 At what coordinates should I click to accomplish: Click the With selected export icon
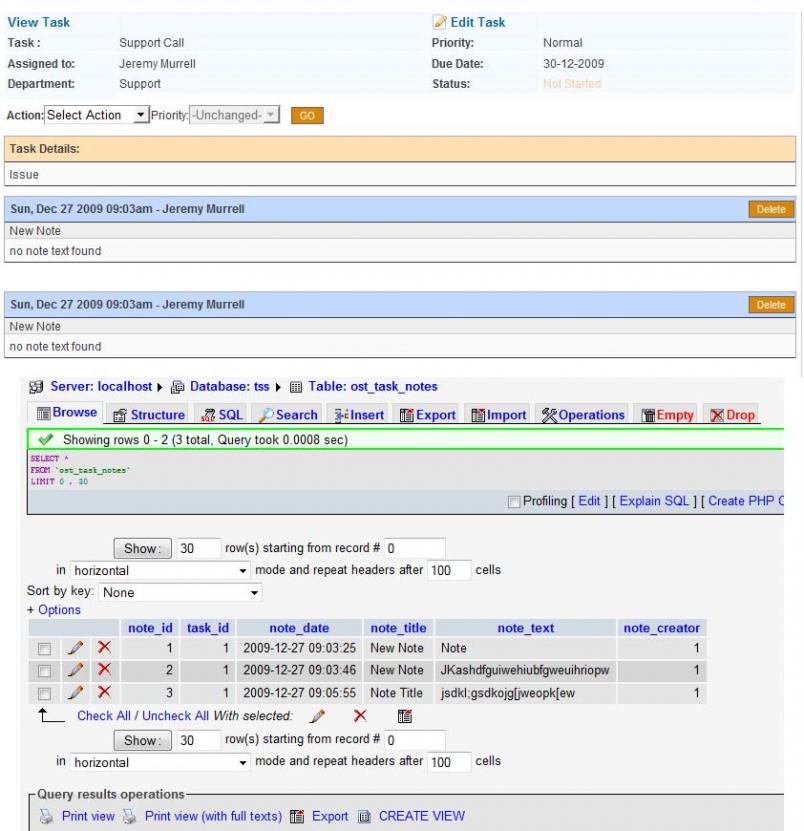click(x=405, y=716)
